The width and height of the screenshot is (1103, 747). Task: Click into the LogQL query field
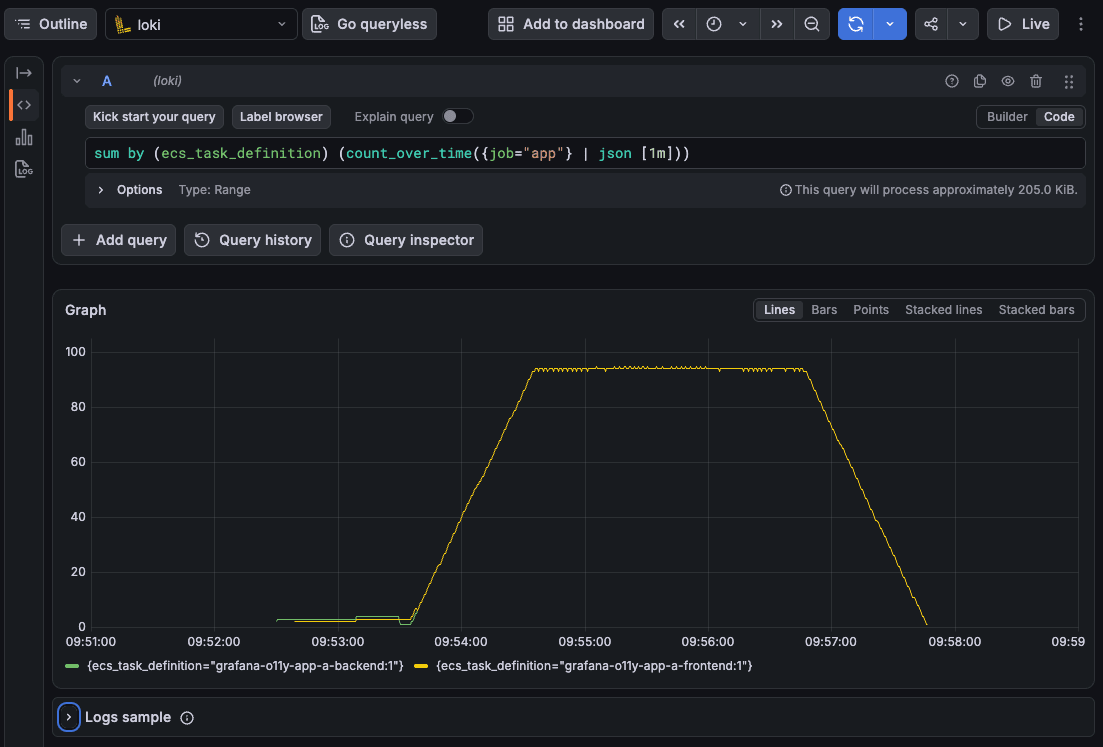point(585,153)
